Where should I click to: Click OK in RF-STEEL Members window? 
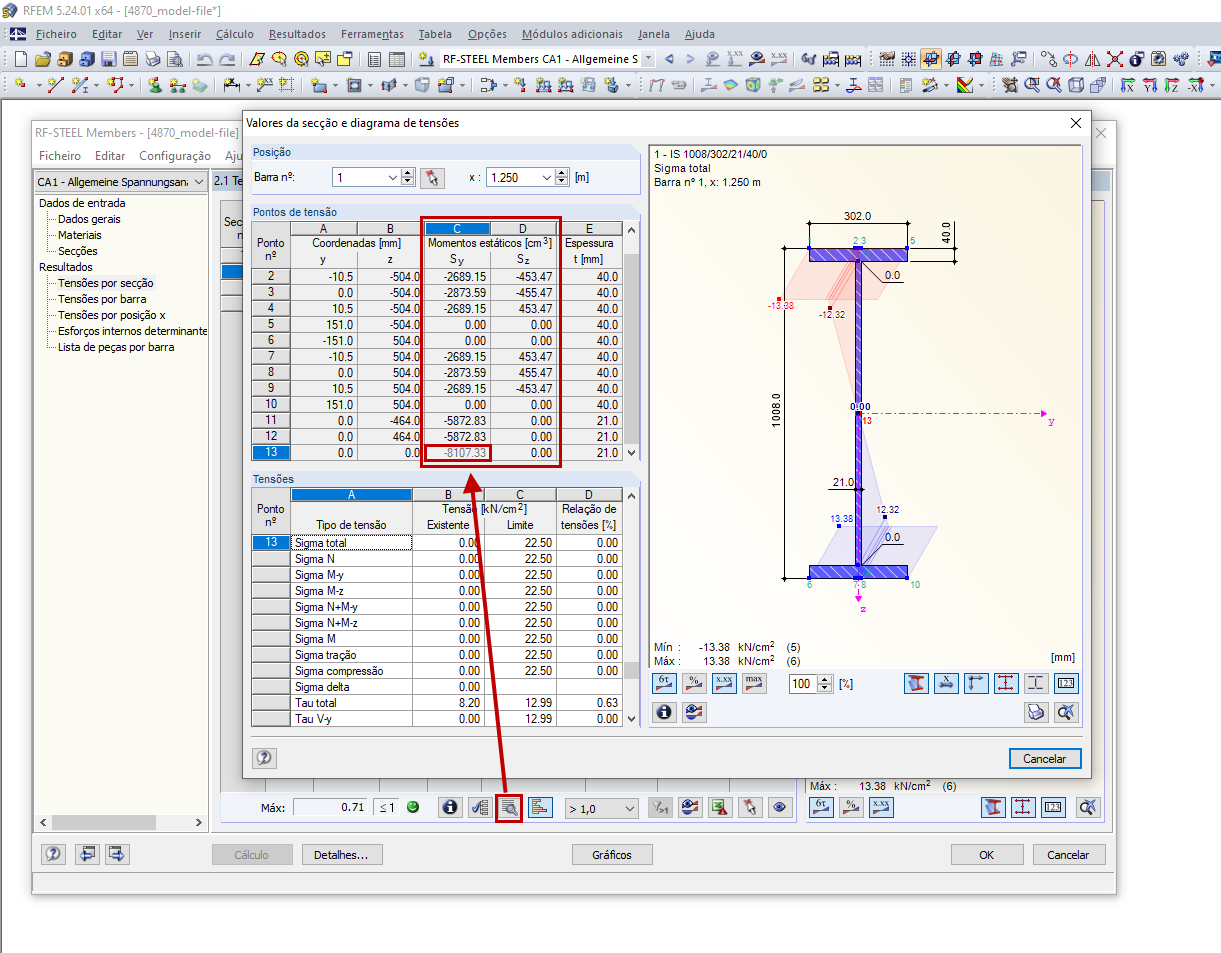coord(987,855)
